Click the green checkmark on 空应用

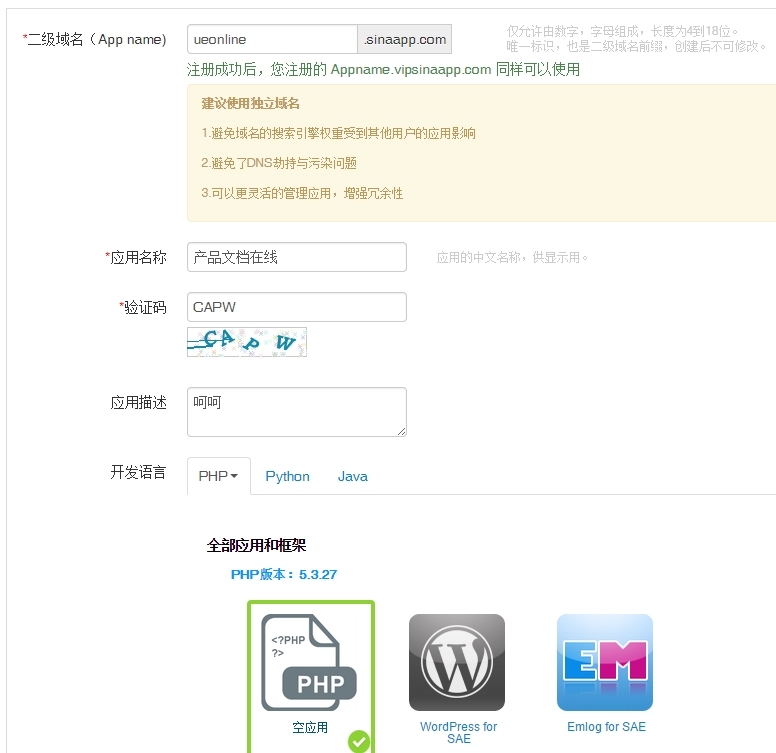pos(359,741)
